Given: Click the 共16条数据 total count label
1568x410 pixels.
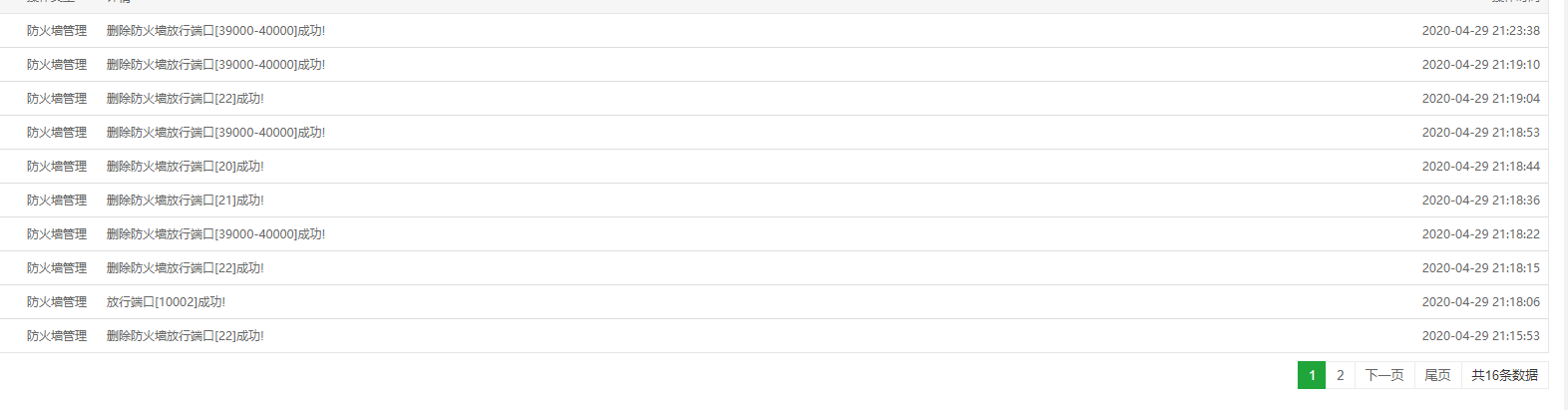Looking at the screenshot, I should (1504, 375).
